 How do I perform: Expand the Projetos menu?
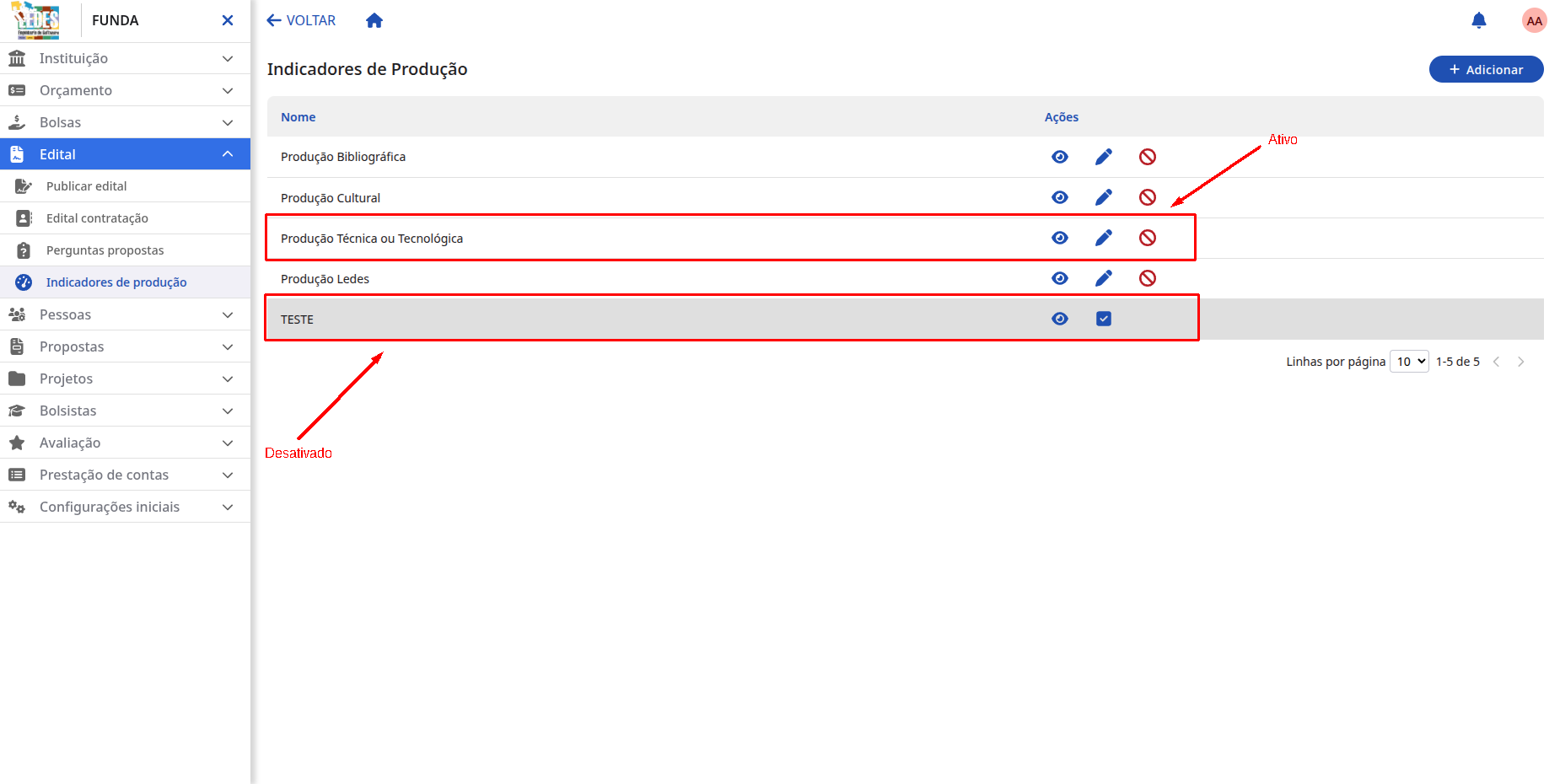tap(125, 379)
